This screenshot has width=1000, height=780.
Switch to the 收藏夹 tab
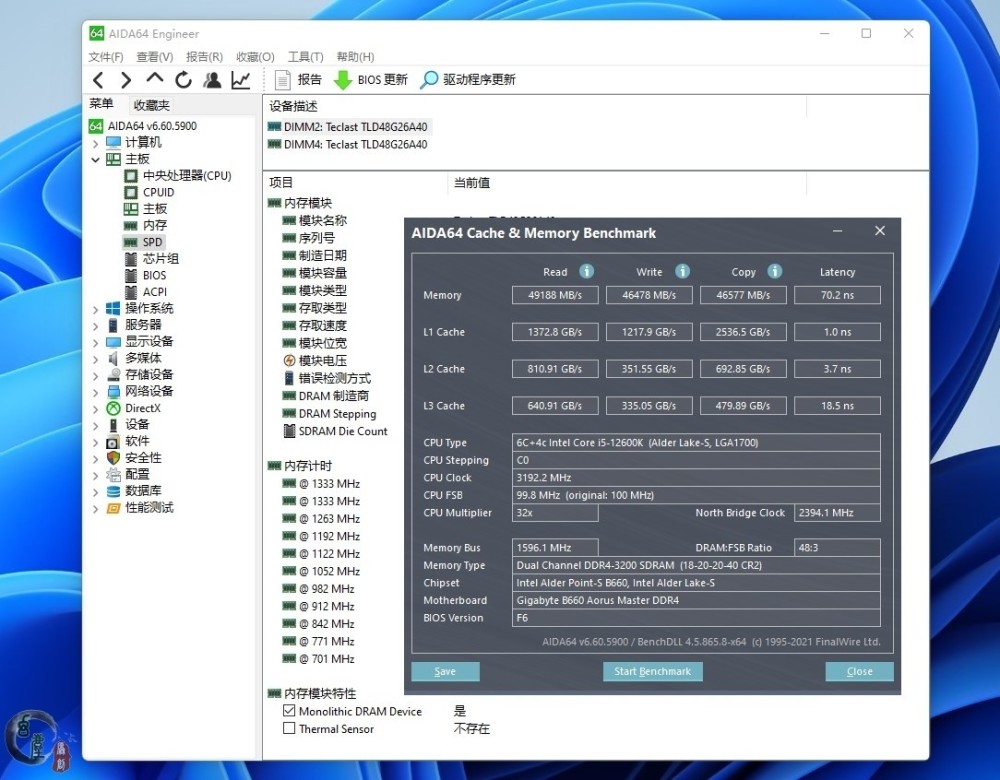[x=152, y=105]
